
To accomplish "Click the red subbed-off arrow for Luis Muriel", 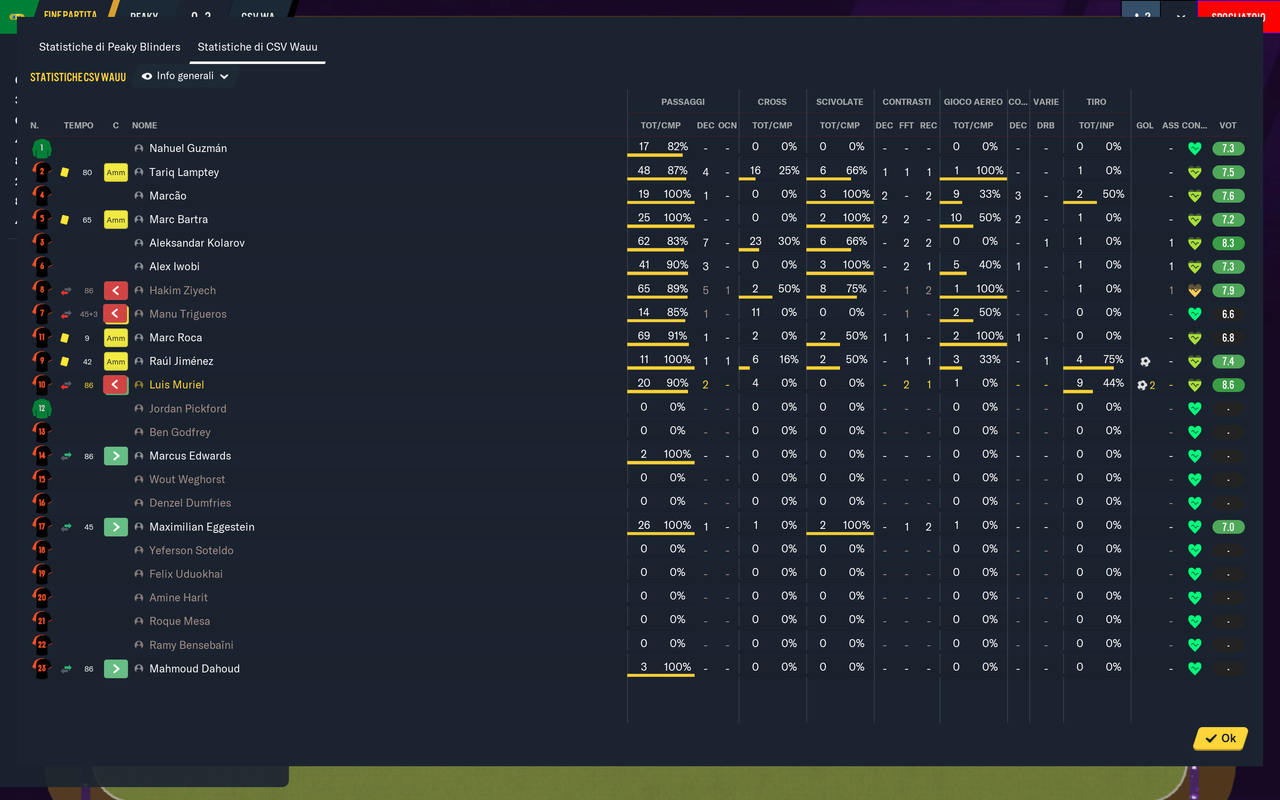I will pos(116,385).
